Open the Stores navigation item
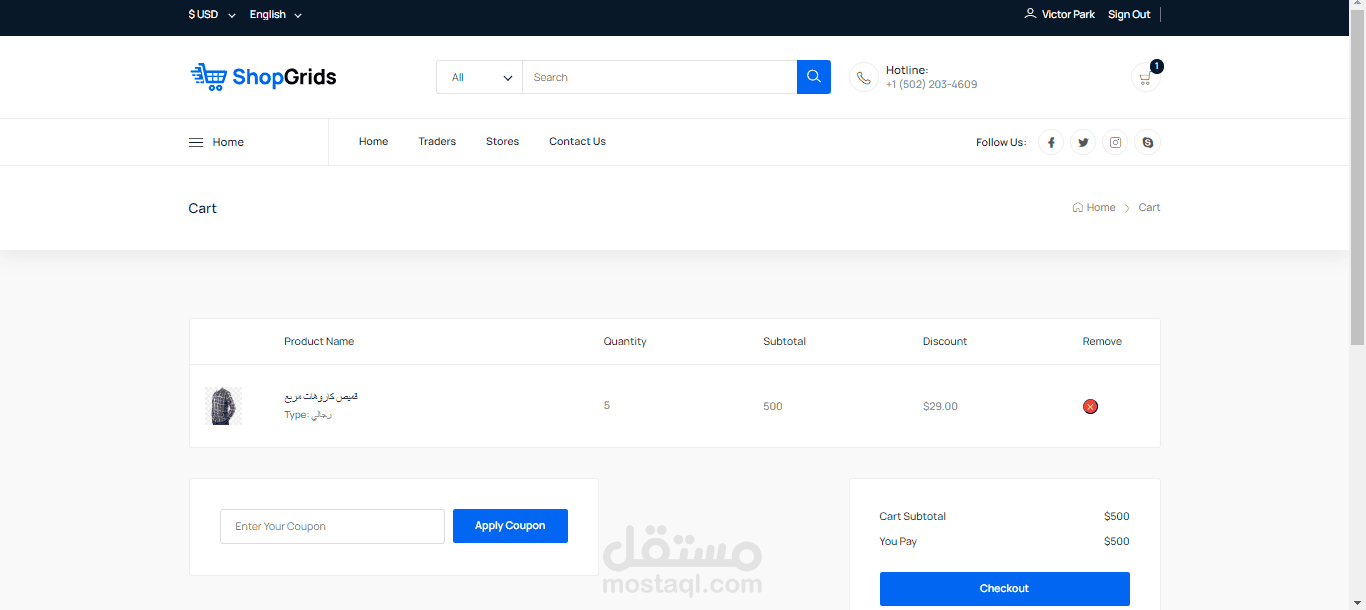Viewport: 1366px width, 610px height. [x=502, y=141]
